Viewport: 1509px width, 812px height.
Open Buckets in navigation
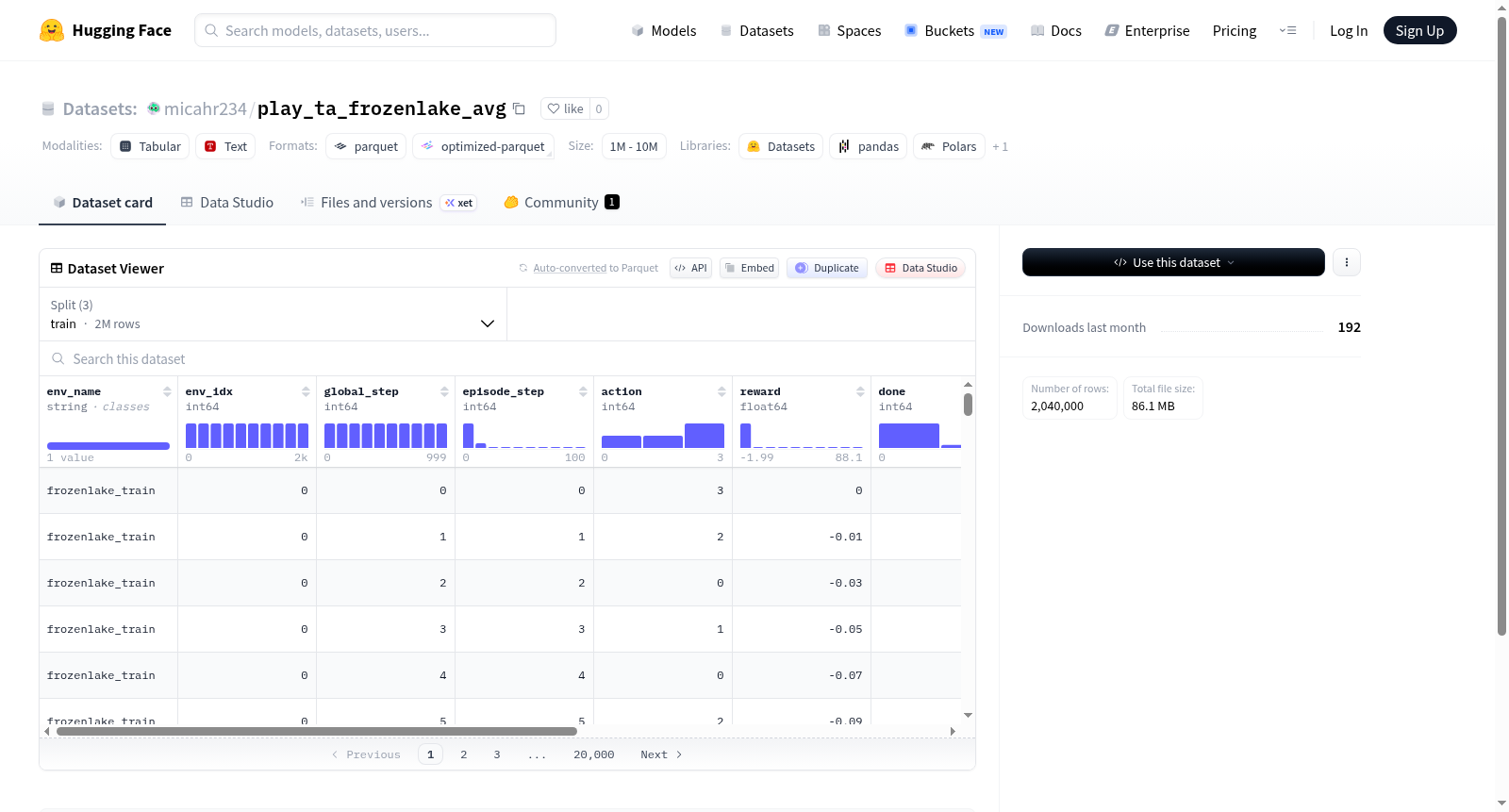[x=955, y=31]
